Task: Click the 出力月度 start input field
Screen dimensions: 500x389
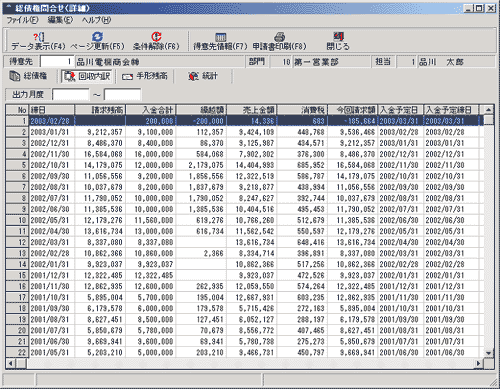Action: [71, 94]
